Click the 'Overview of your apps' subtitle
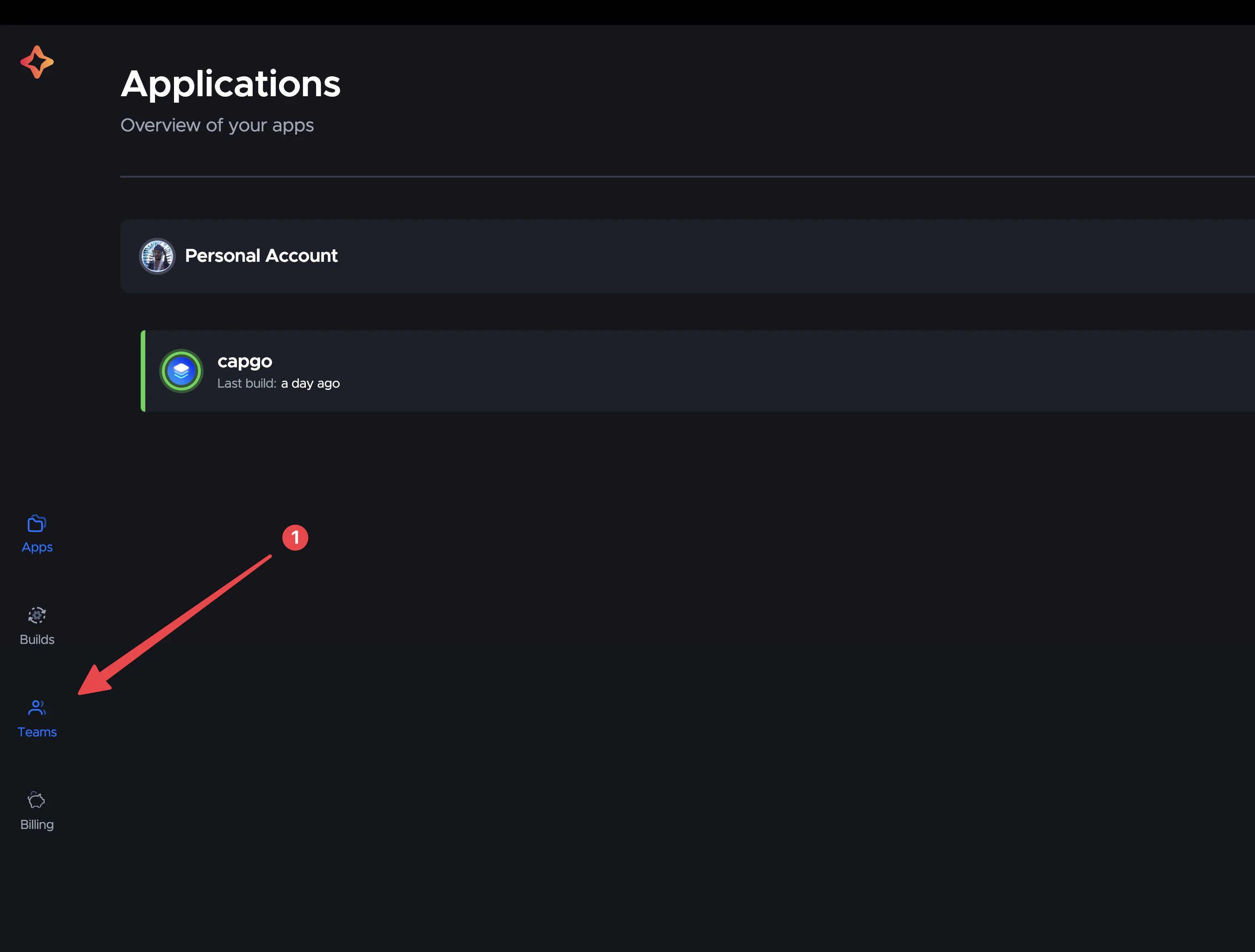The image size is (1255, 952). 217,125
